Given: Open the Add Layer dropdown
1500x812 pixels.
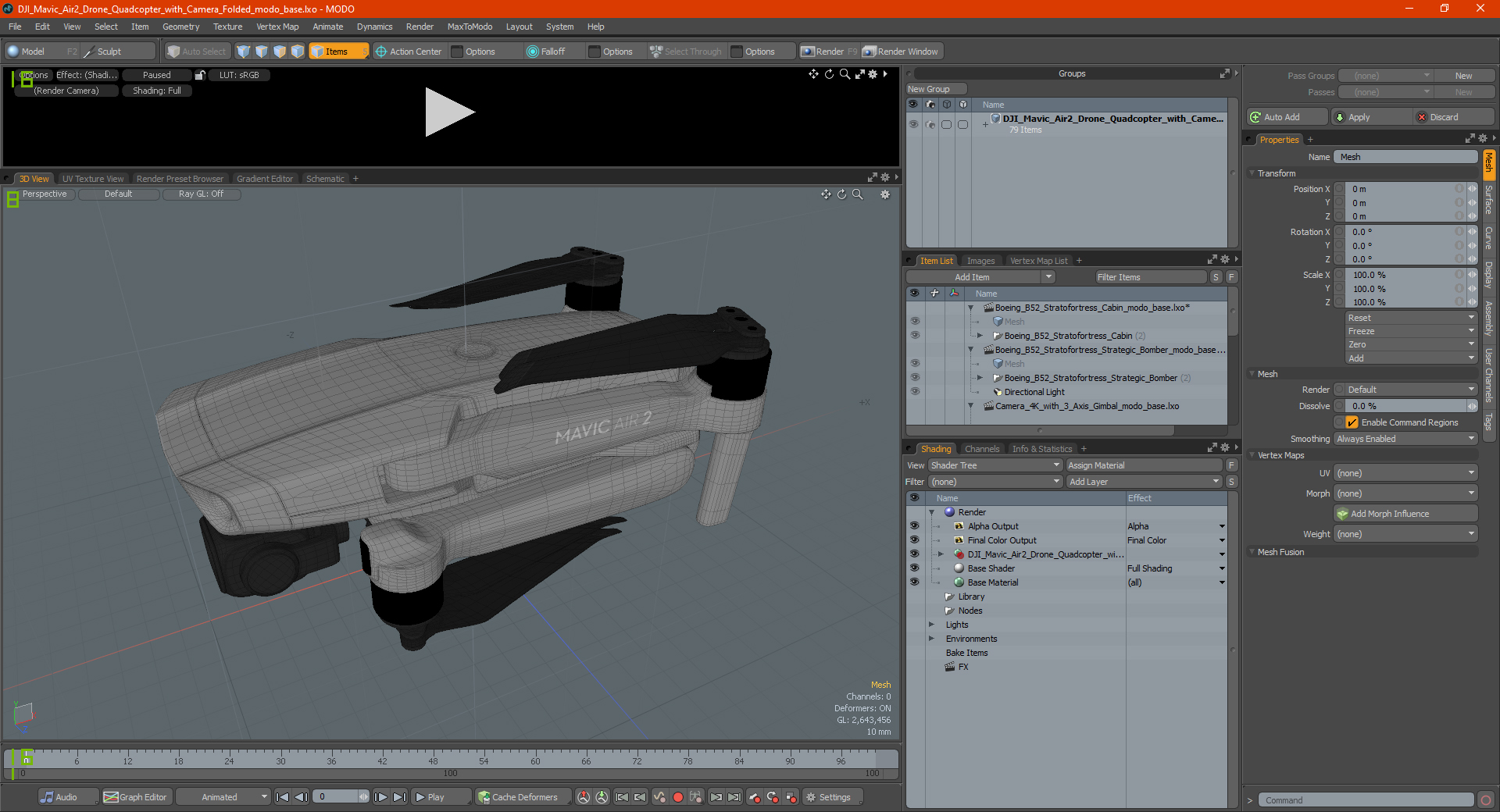Looking at the screenshot, I should click(1144, 482).
